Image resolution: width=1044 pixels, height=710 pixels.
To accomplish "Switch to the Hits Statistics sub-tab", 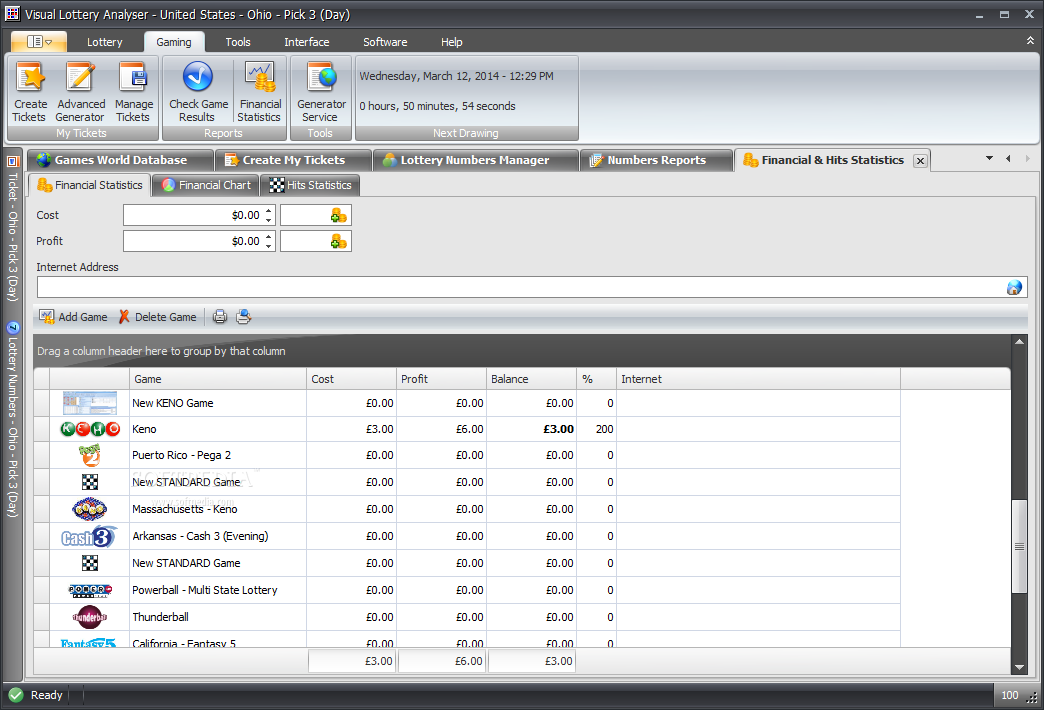I will (310, 185).
